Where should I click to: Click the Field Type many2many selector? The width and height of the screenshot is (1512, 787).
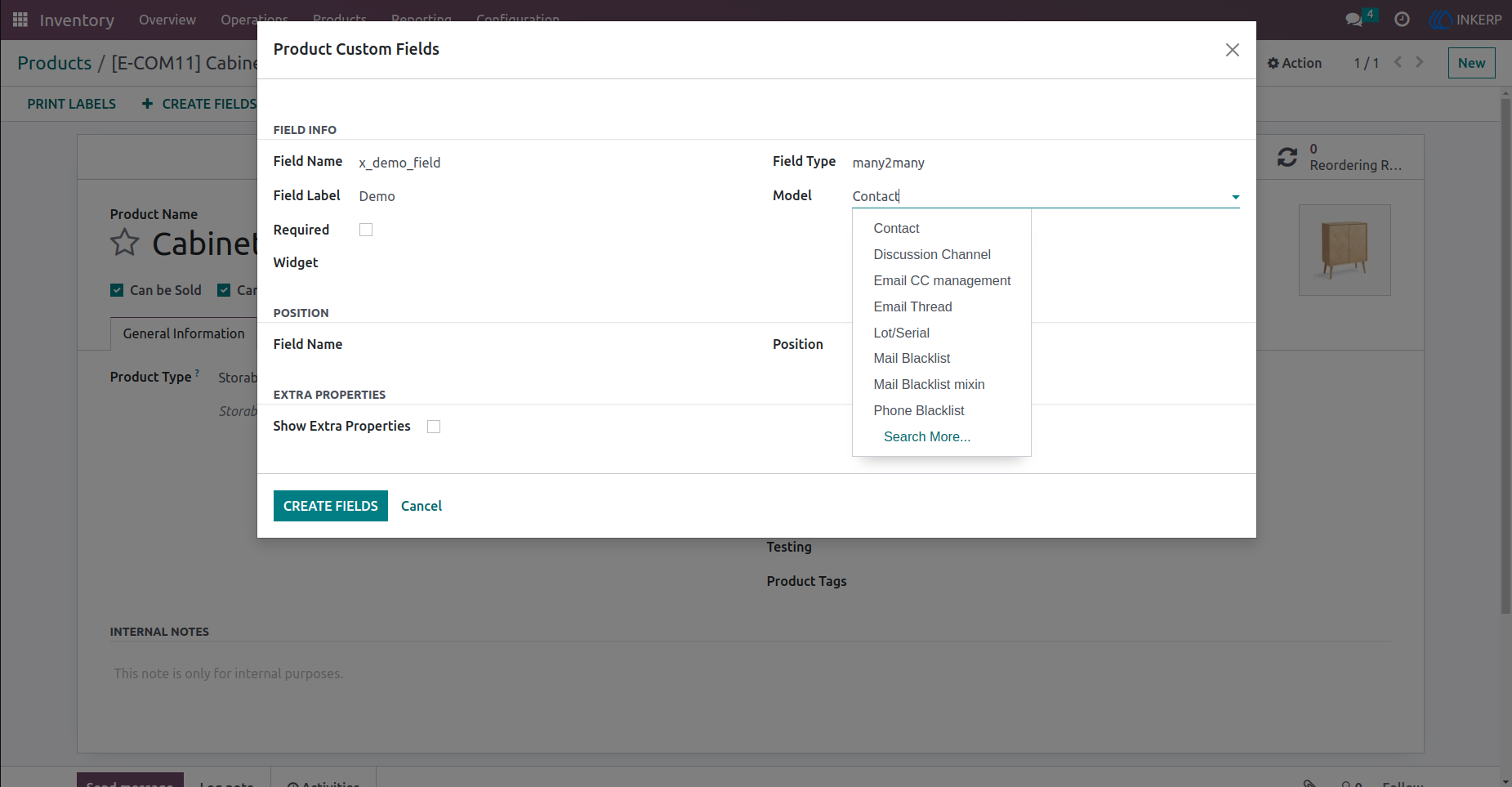pos(1046,163)
